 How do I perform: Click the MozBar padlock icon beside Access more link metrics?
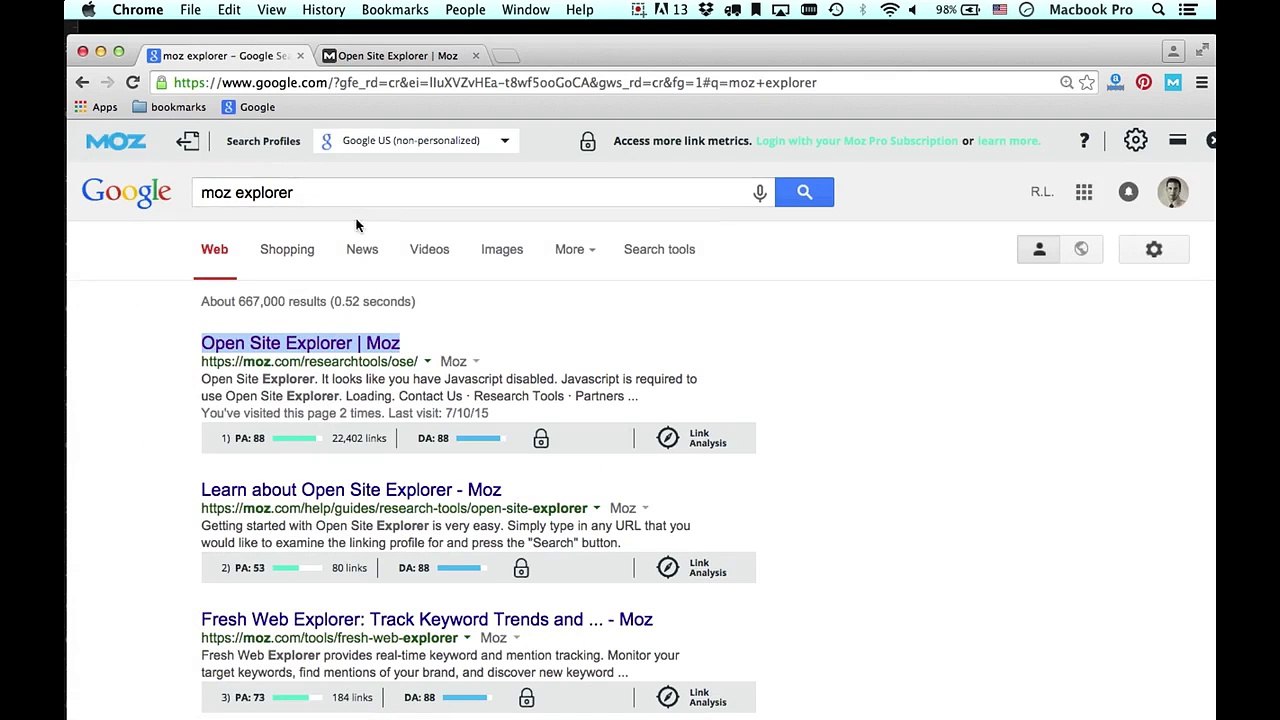[588, 141]
